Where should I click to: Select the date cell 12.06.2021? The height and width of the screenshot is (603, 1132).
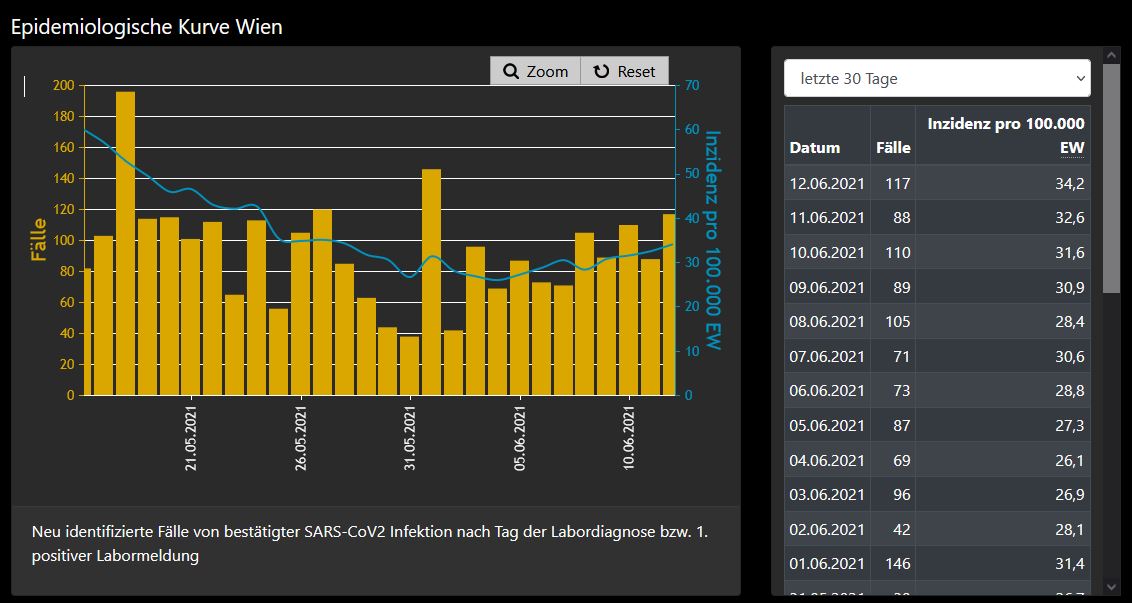(x=827, y=183)
